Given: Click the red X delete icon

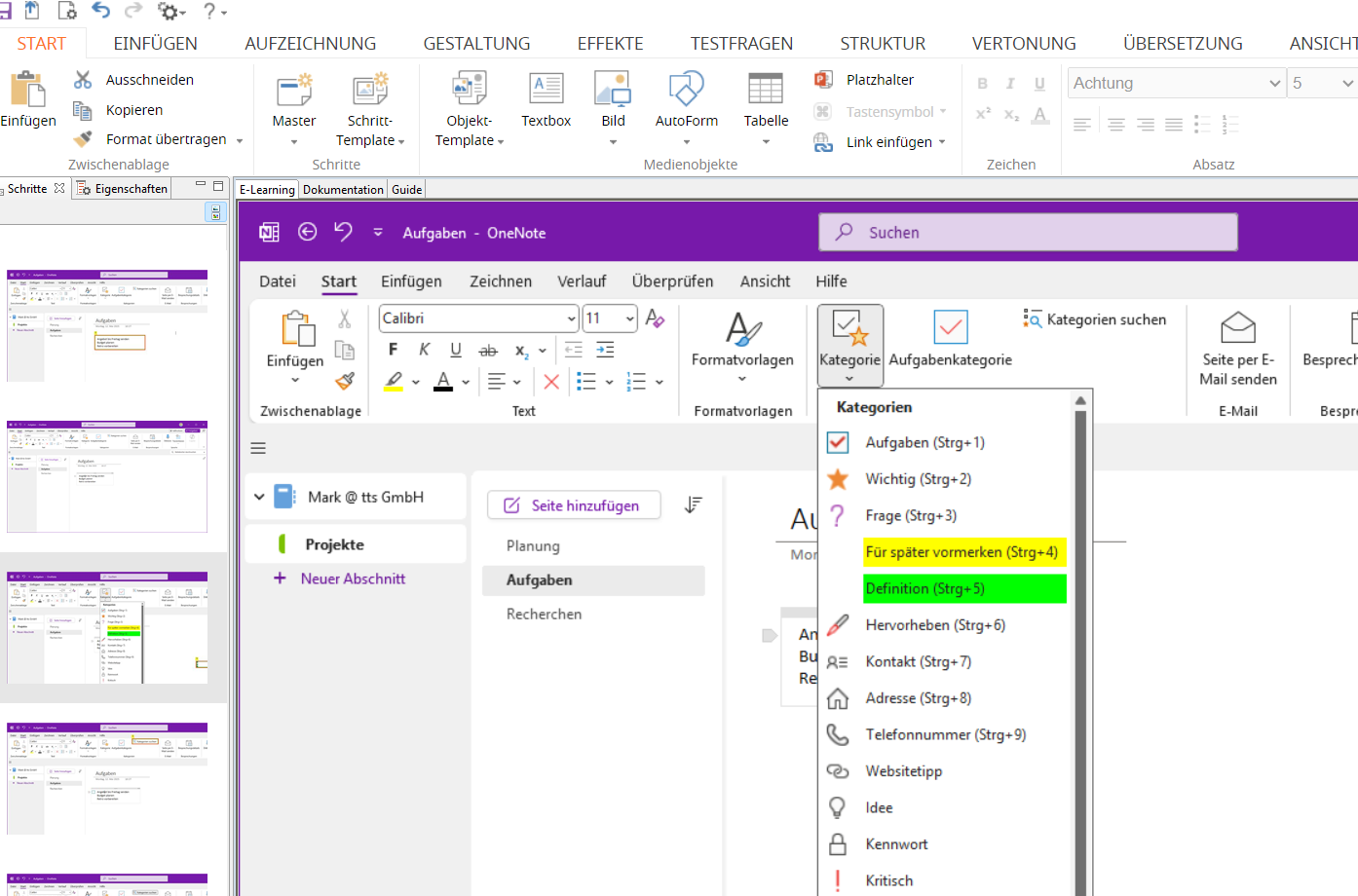Looking at the screenshot, I should tap(551, 382).
